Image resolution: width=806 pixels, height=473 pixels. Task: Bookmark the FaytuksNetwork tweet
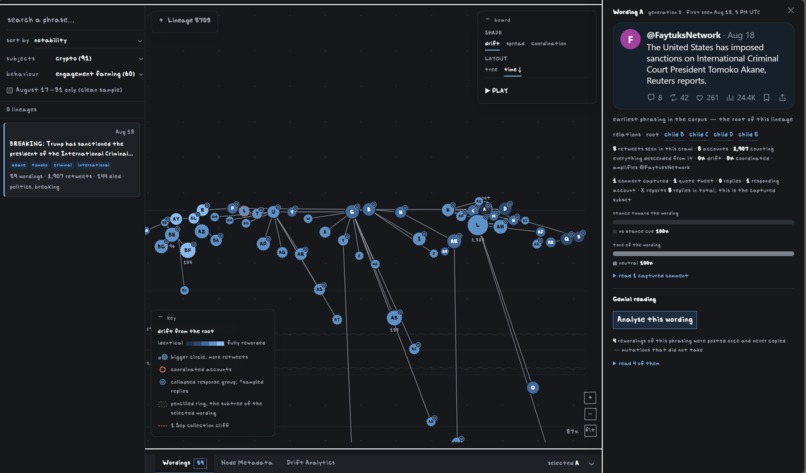click(766, 98)
